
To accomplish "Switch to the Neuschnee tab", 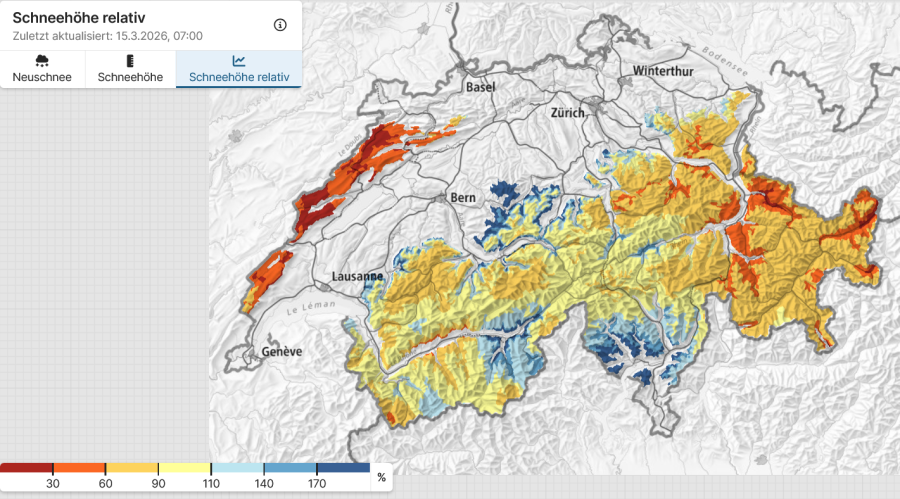I will (42, 77).
